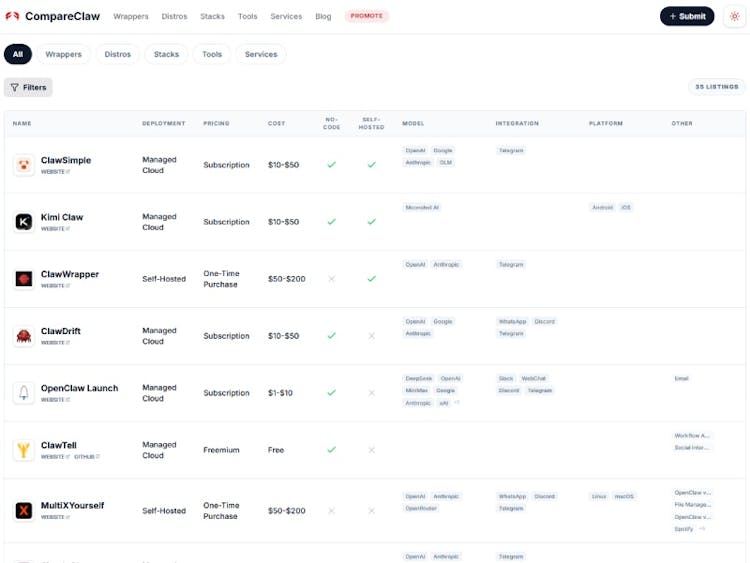Select the Distros filter pill

click(118, 54)
